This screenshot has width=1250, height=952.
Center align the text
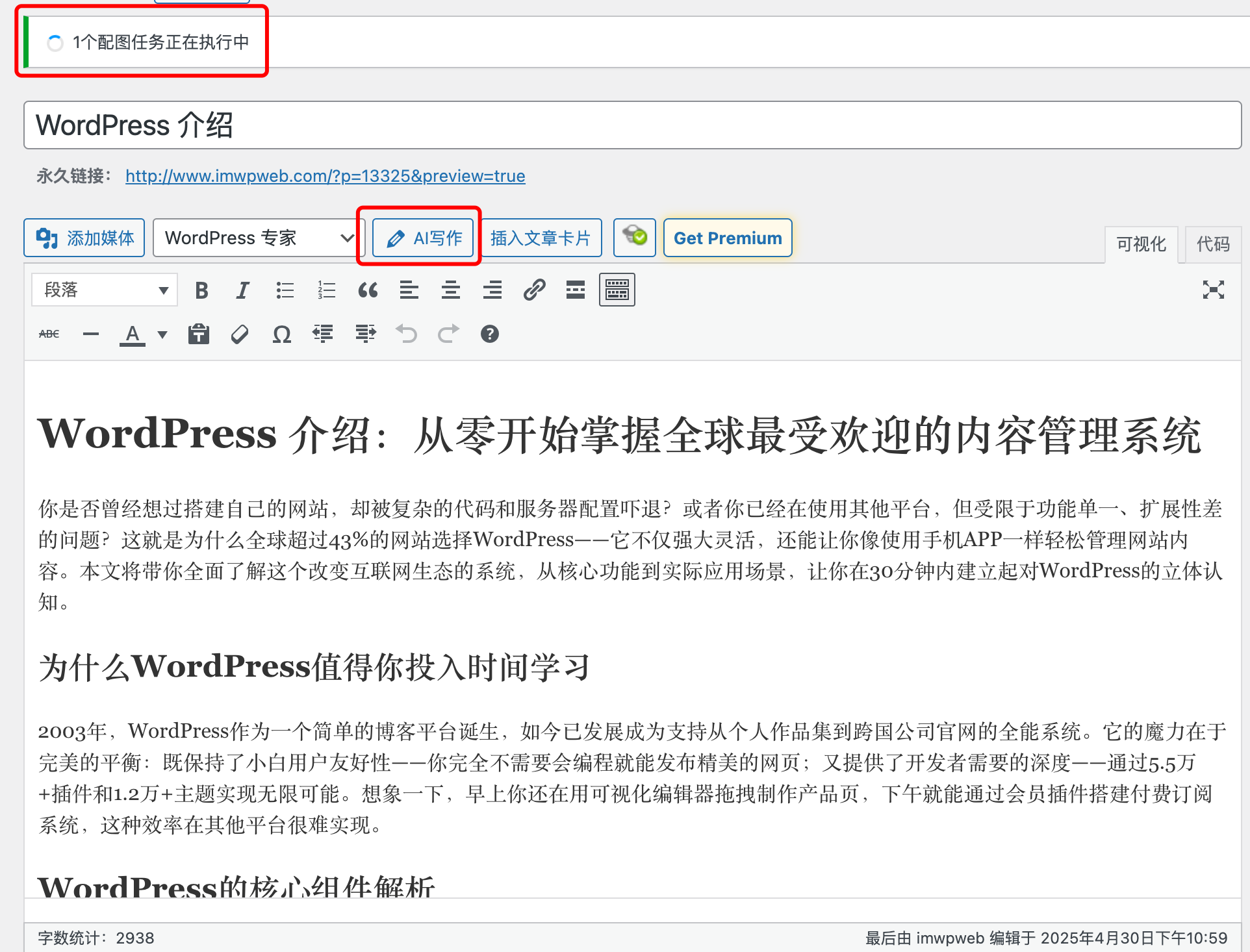451,290
